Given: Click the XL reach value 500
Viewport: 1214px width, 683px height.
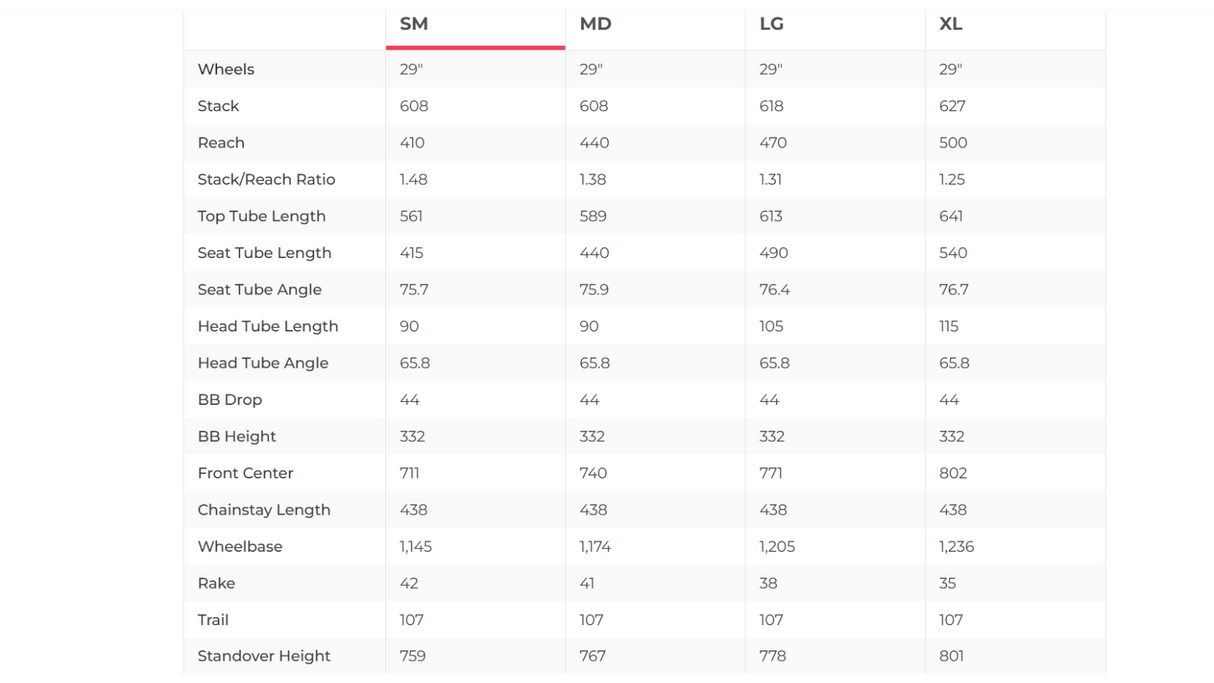Looking at the screenshot, I should [953, 143].
